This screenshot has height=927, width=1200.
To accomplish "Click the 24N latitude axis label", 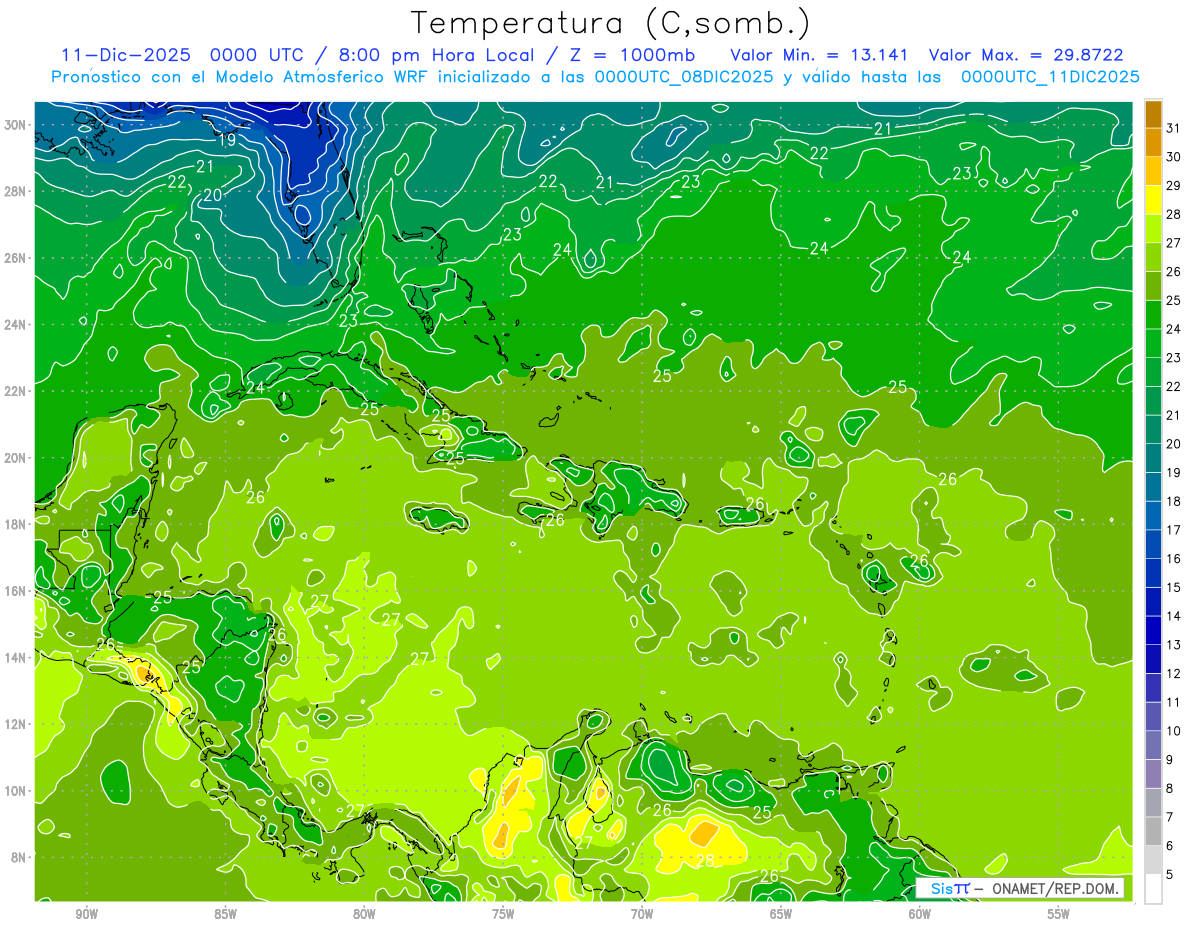I will tap(16, 325).
